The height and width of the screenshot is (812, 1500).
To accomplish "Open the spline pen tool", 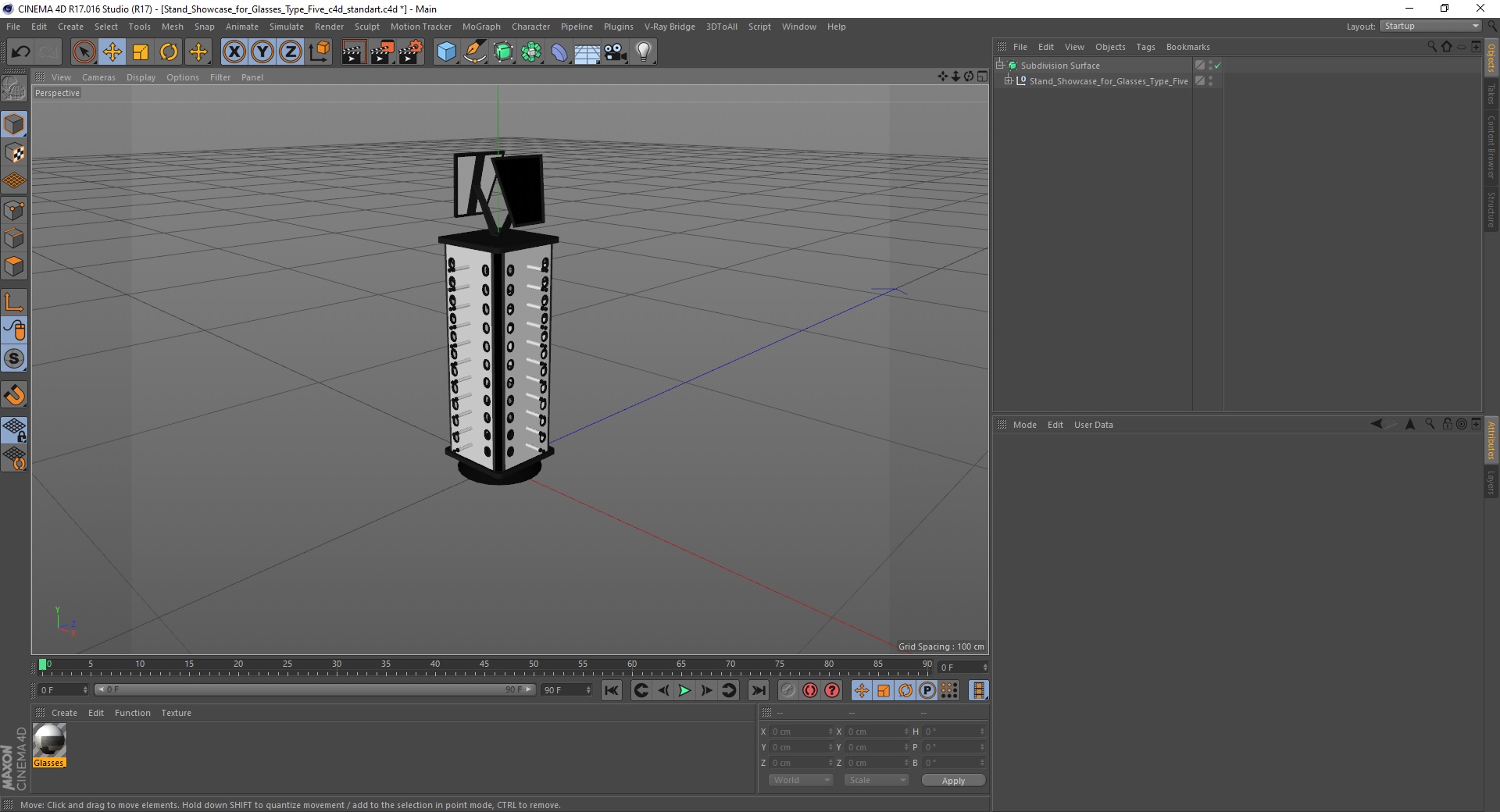I will 474,52.
